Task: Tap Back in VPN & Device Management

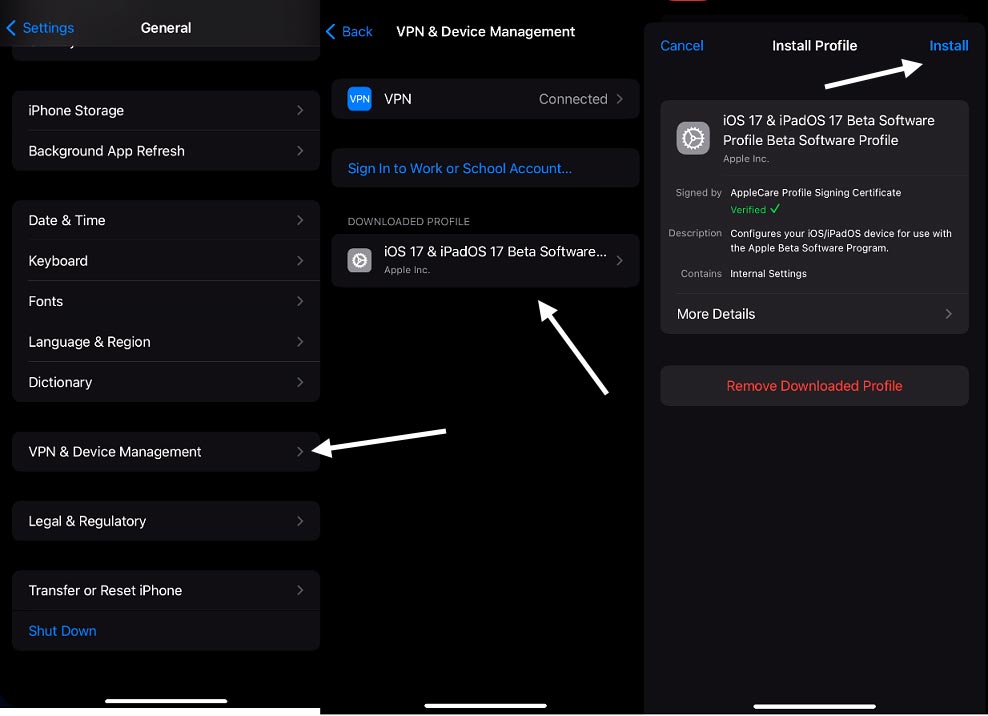Action: [349, 32]
